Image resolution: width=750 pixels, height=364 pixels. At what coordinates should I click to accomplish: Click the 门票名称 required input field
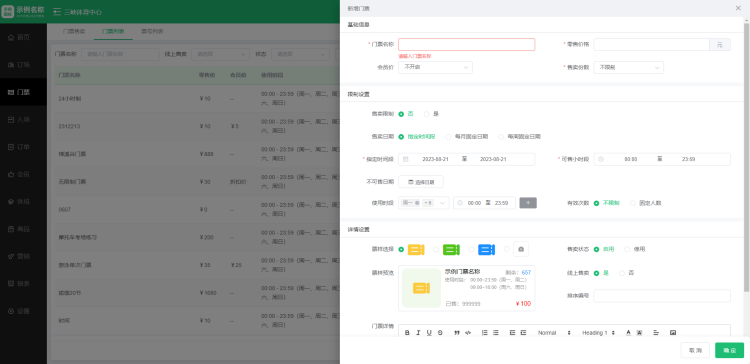tap(466, 44)
